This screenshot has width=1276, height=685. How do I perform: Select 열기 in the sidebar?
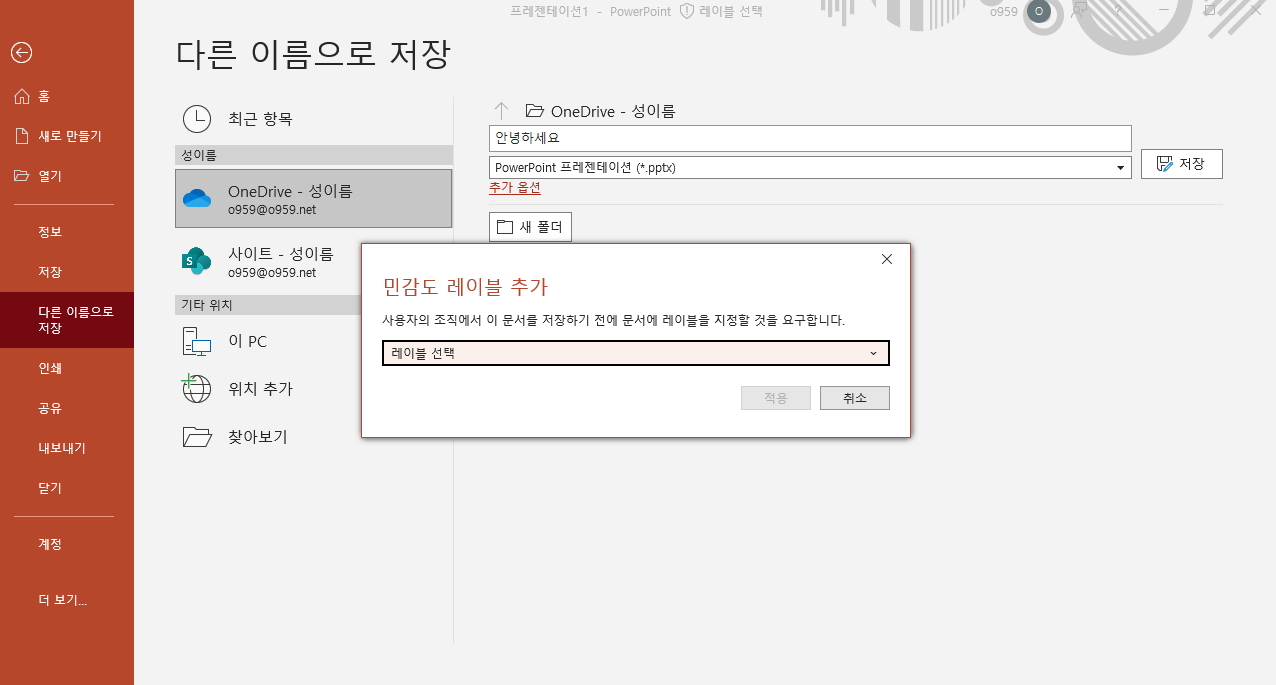click(x=67, y=176)
